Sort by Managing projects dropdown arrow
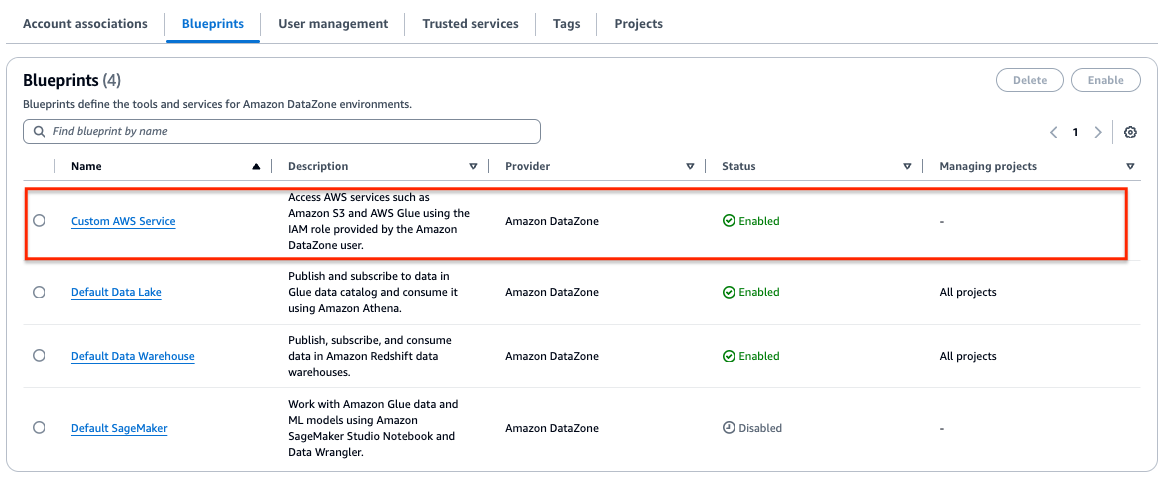Viewport: 1164px width, 480px height. pyautogui.click(x=1130, y=166)
